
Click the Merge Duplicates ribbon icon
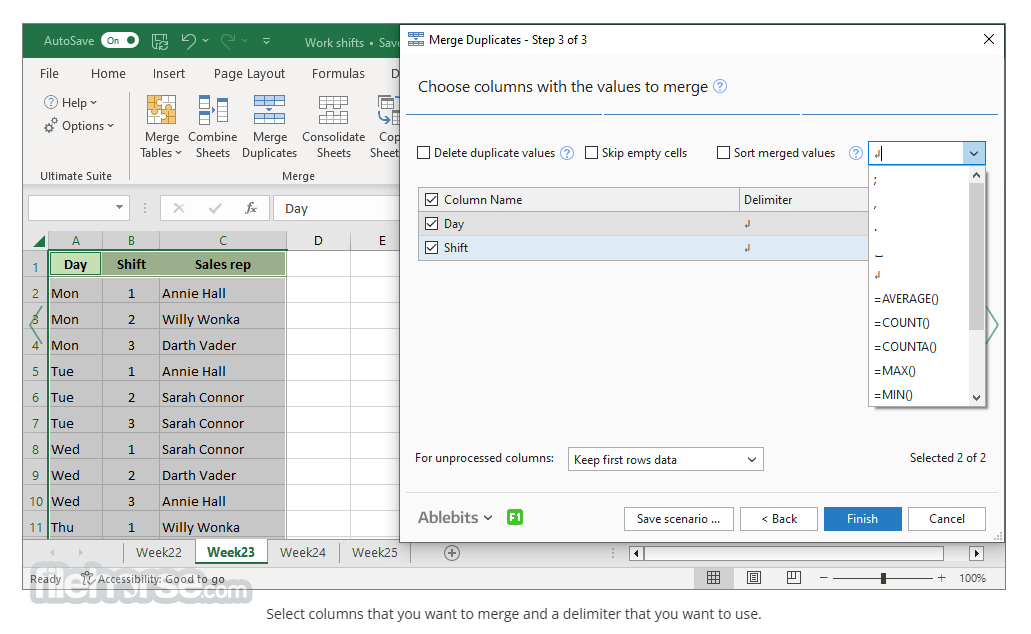[270, 109]
